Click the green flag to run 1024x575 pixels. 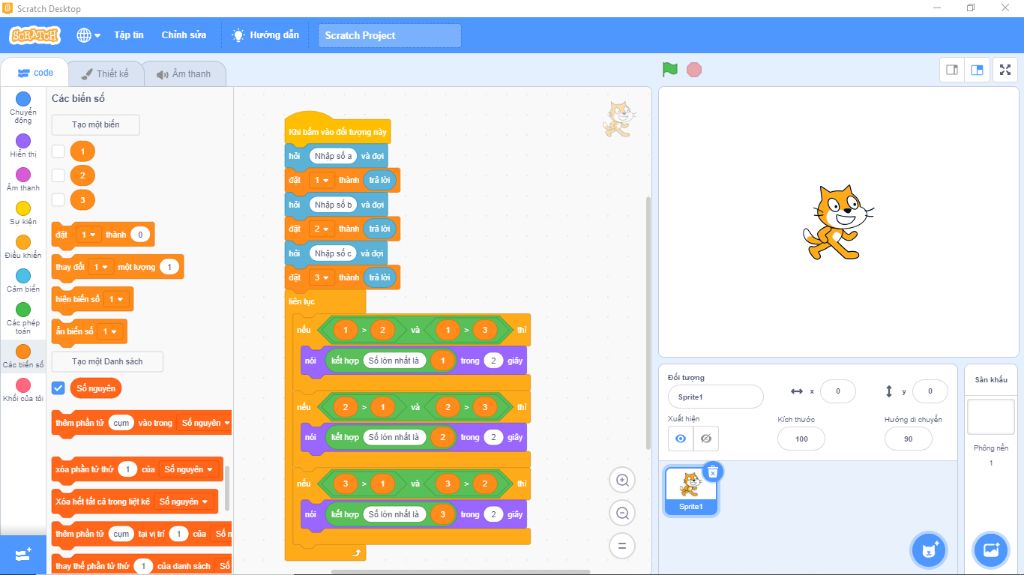(669, 69)
